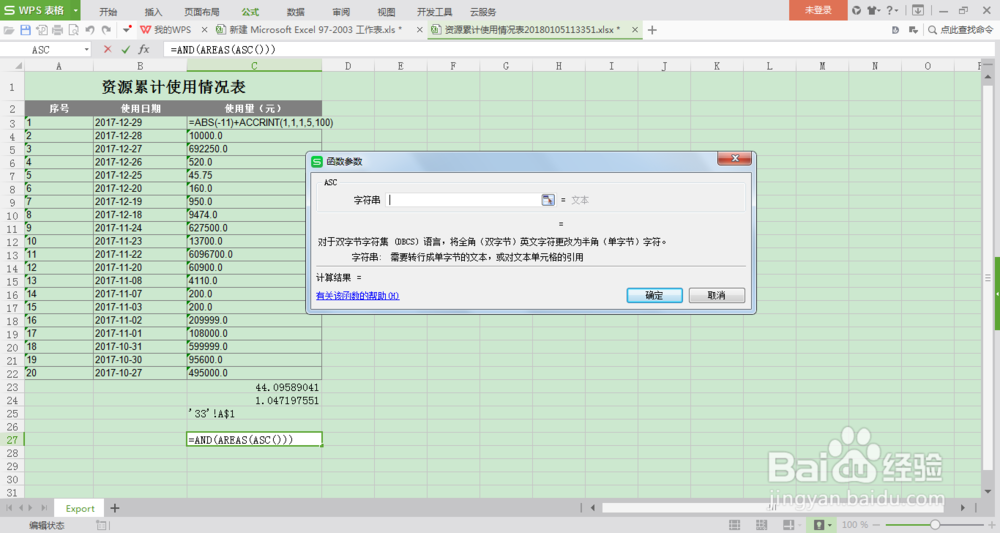Click the zoom in plus button
1000x533 pixels.
992,525
